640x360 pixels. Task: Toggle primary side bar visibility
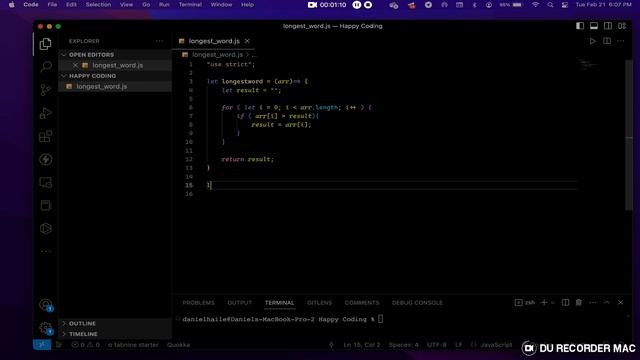[580, 26]
